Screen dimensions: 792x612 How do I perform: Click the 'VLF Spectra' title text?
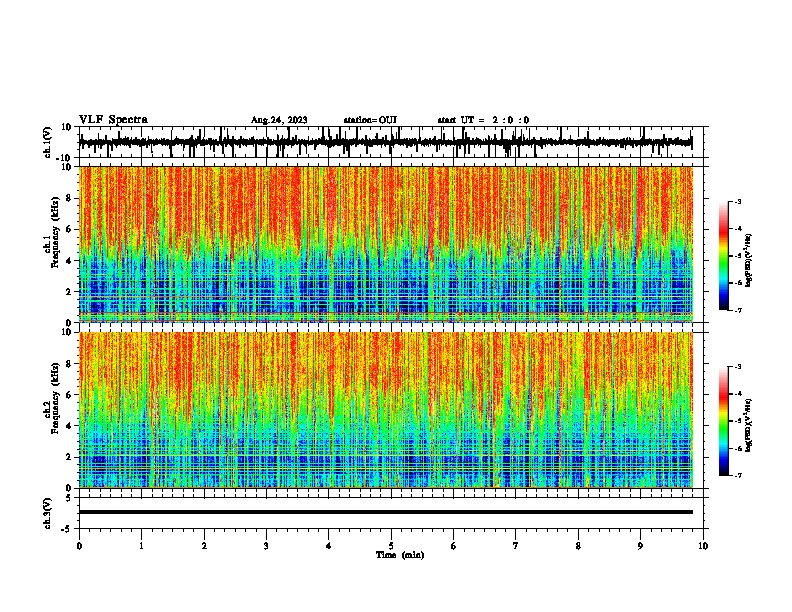pos(113,119)
